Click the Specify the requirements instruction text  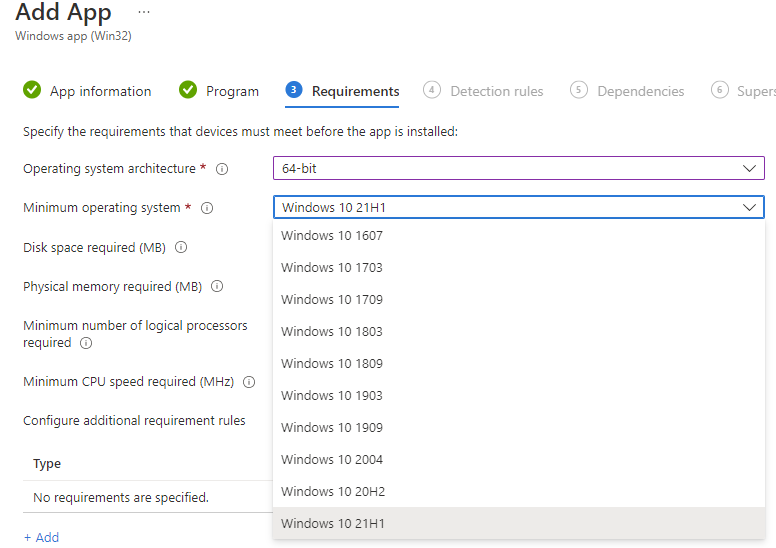241,132
